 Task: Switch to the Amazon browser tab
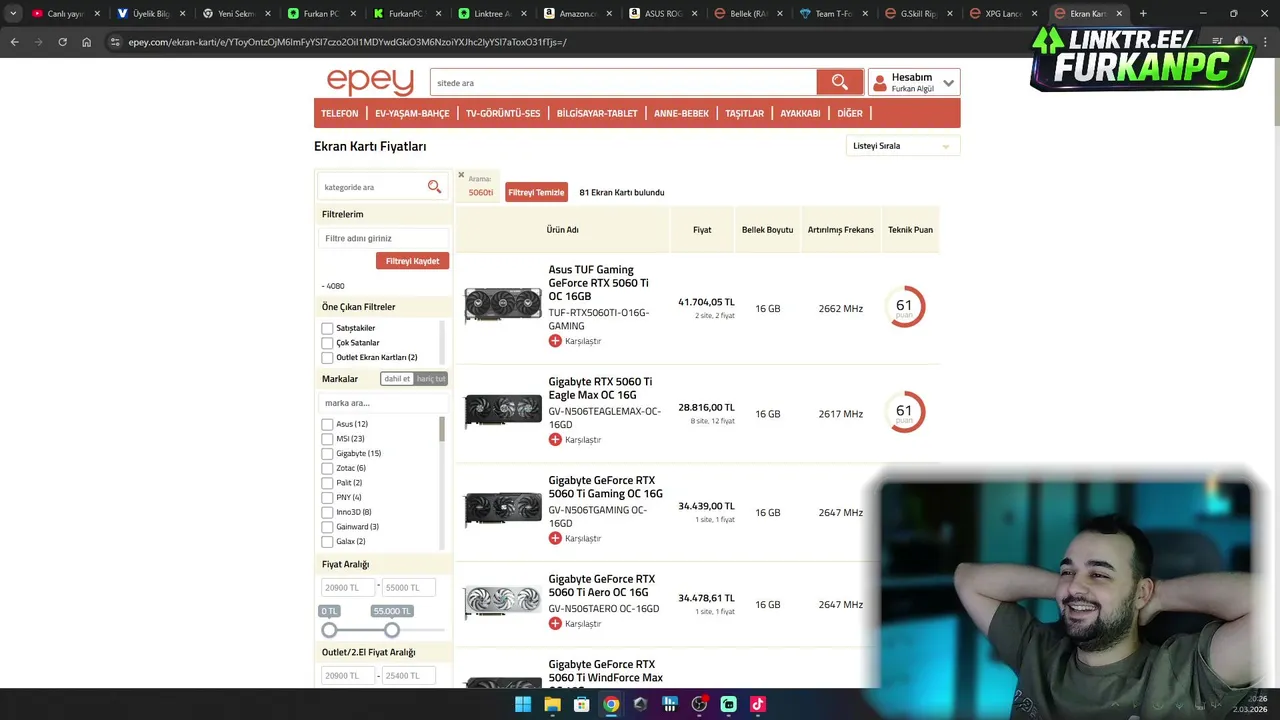click(577, 14)
